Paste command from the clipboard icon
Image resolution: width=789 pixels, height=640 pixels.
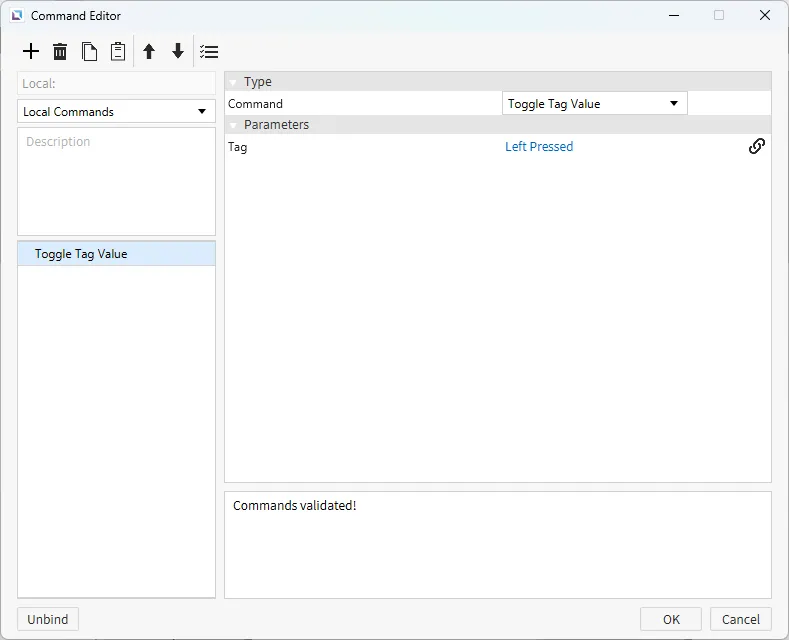118,52
